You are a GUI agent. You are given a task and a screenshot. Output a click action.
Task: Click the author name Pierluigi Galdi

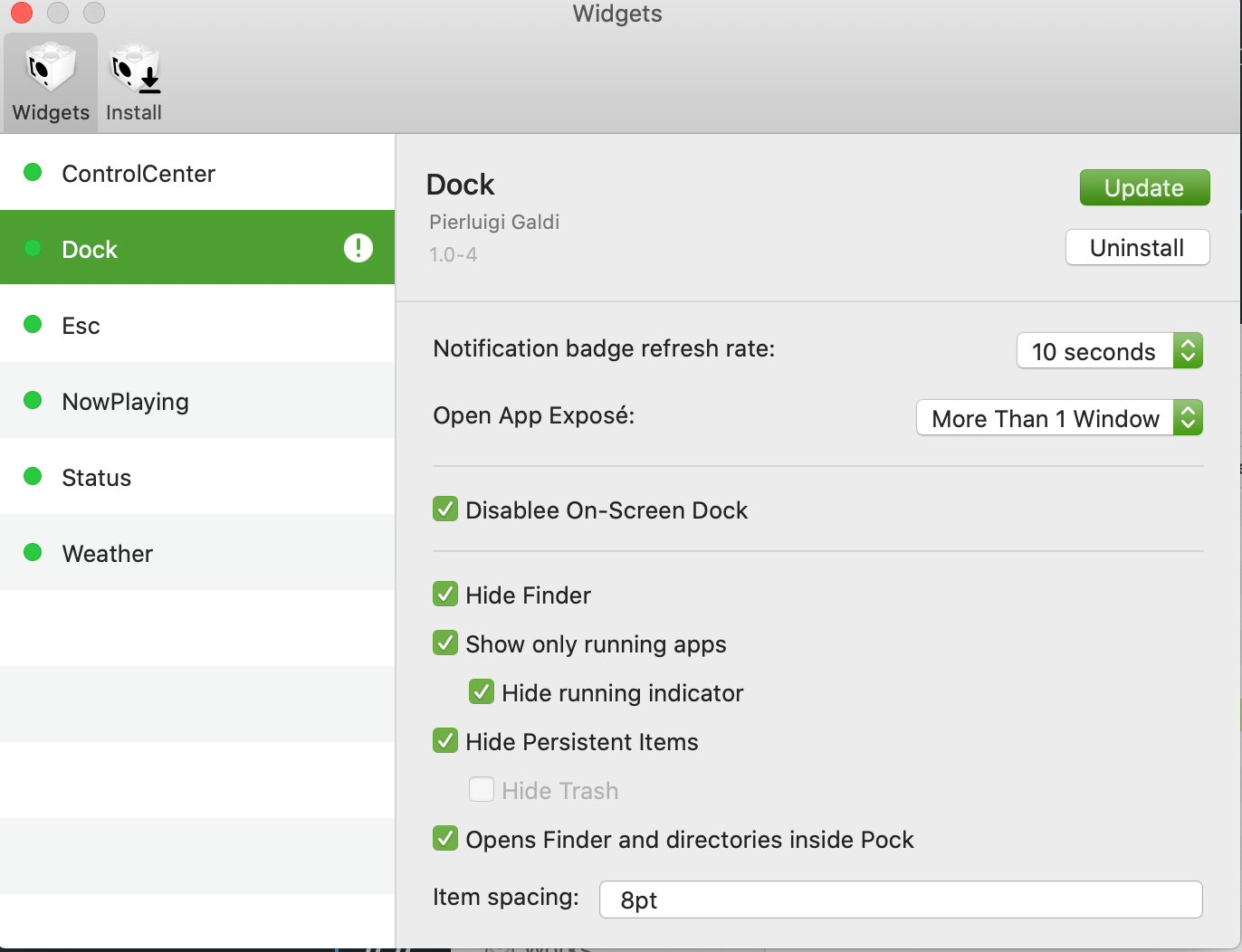point(494,222)
